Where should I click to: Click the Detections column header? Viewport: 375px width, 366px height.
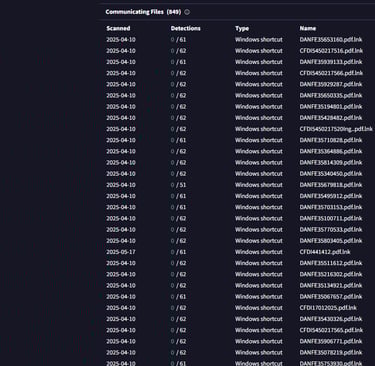click(185, 28)
